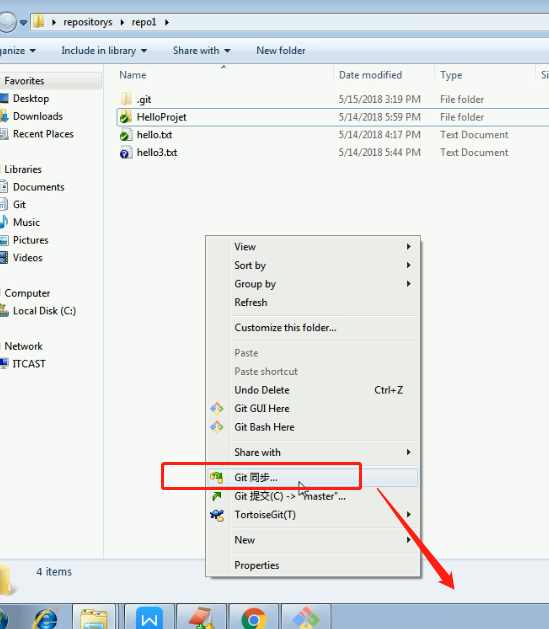Viewport: 549px width, 629px height.
Task: Select the Computer node in sidebar
Action: tap(27, 293)
